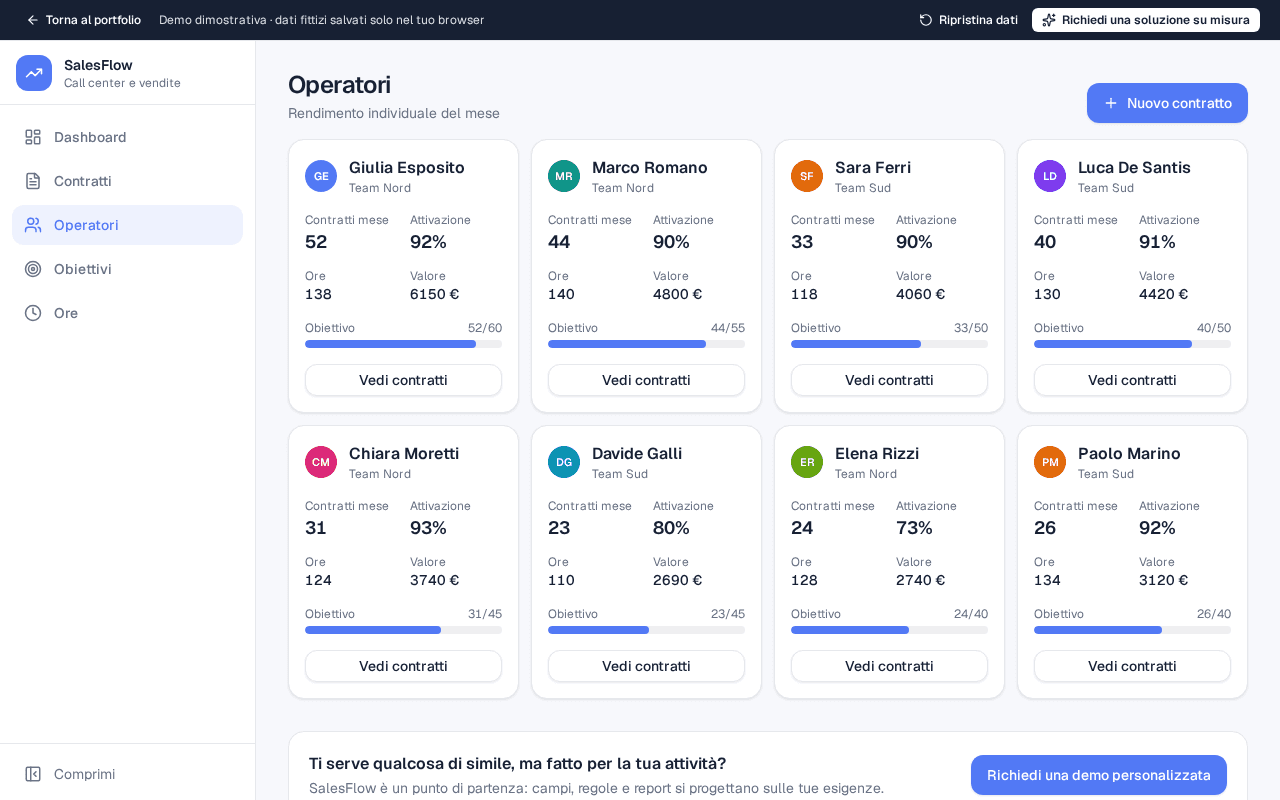Open the Dashboard menu item
This screenshot has height=800, width=1280.
127,137
